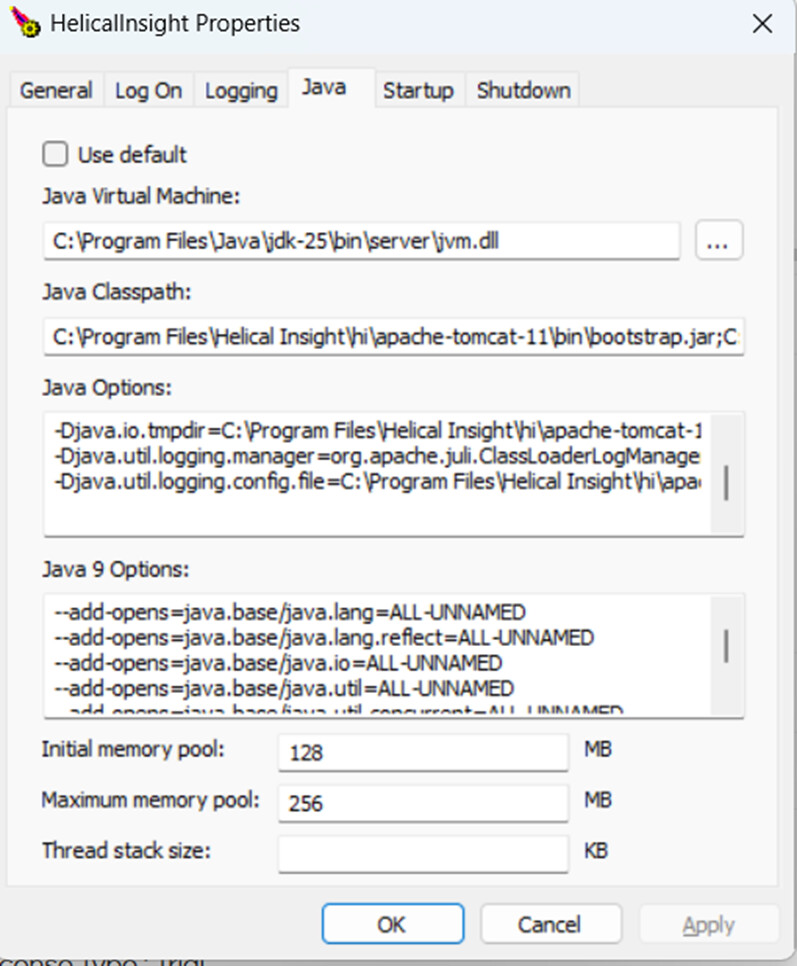Select the Logging tab
Screen dimensions: 797x966
tap(241, 90)
